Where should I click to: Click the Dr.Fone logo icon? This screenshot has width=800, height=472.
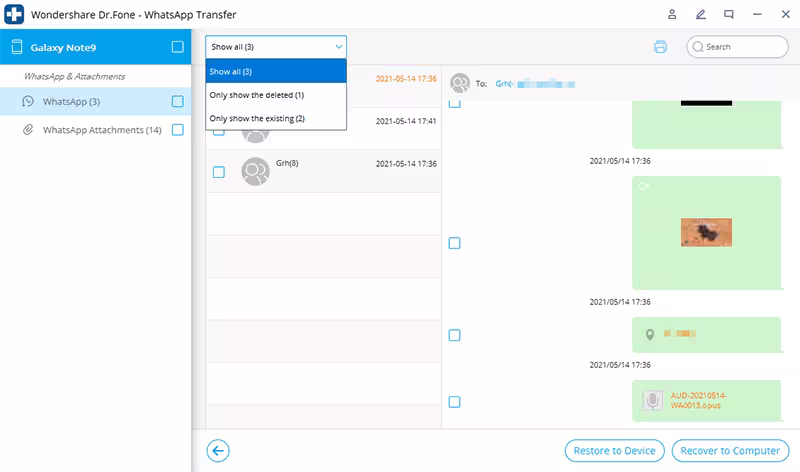pos(14,14)
